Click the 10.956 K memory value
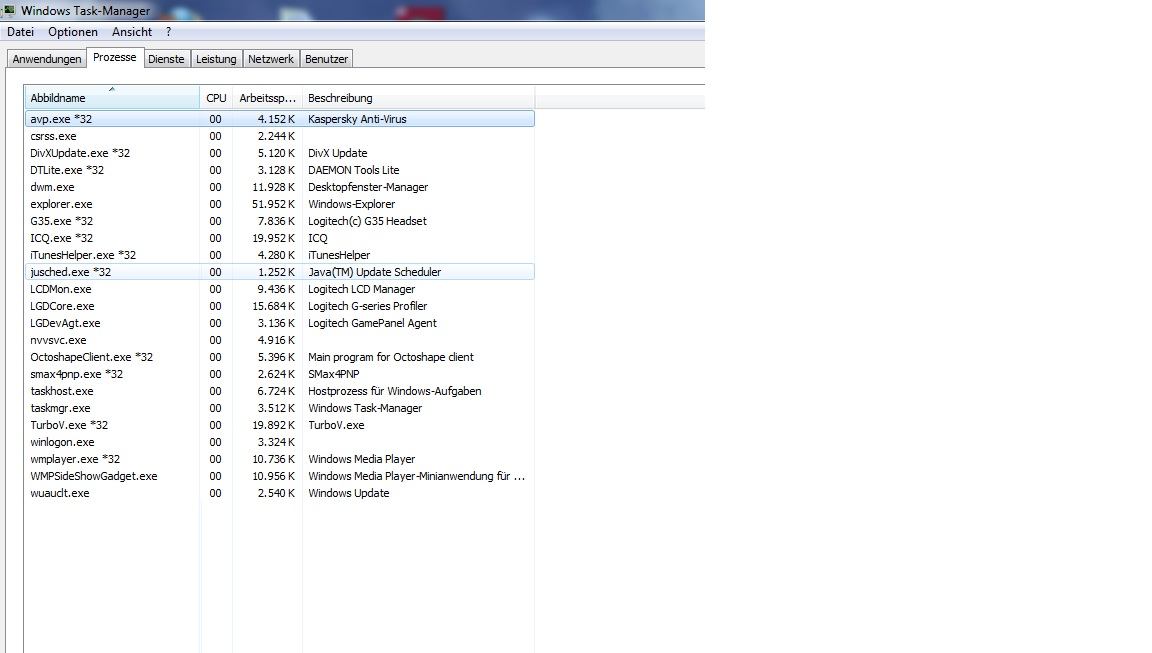 click(273, 476)
